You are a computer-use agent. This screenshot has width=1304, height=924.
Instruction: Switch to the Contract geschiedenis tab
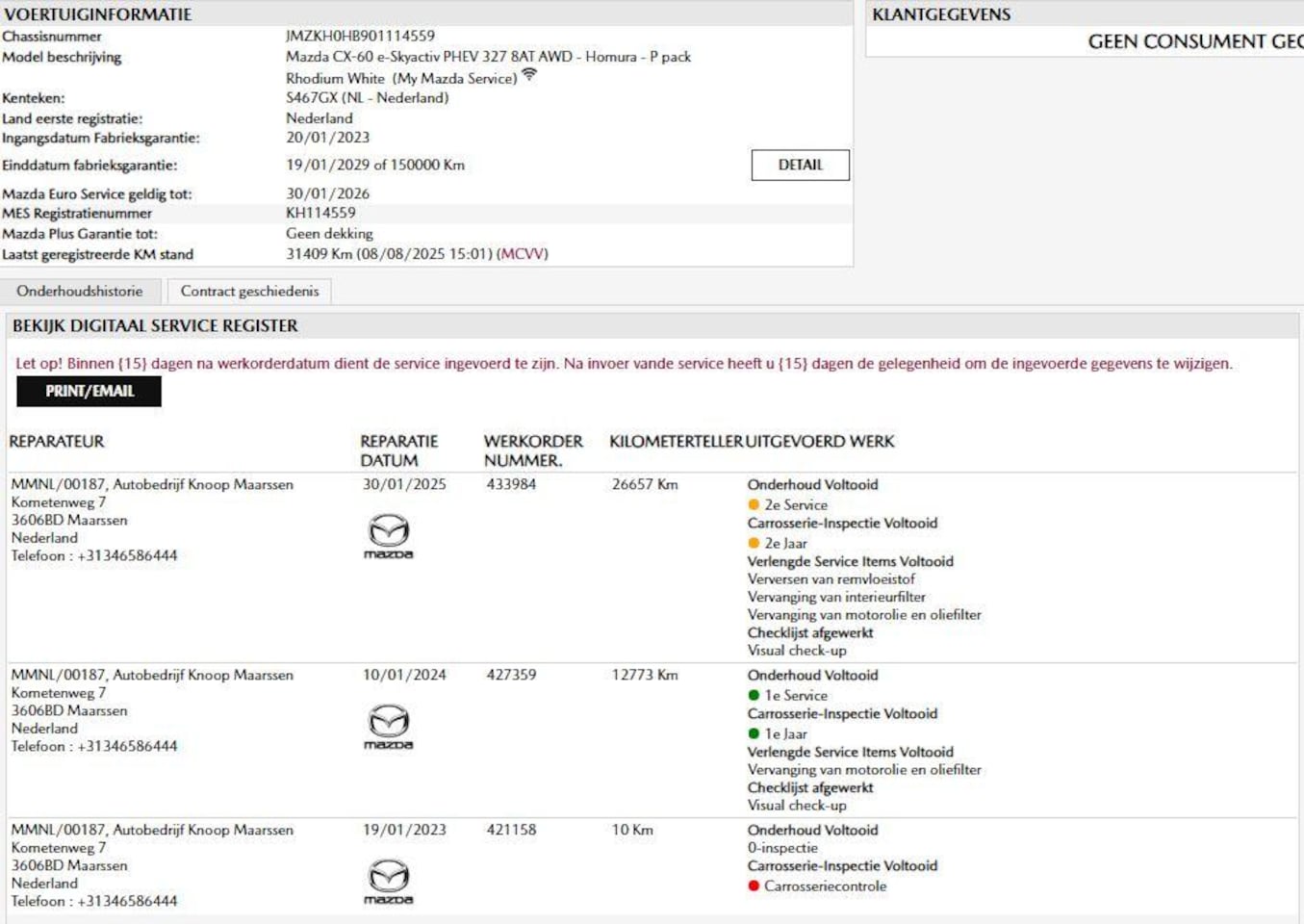tap(249, 291)
